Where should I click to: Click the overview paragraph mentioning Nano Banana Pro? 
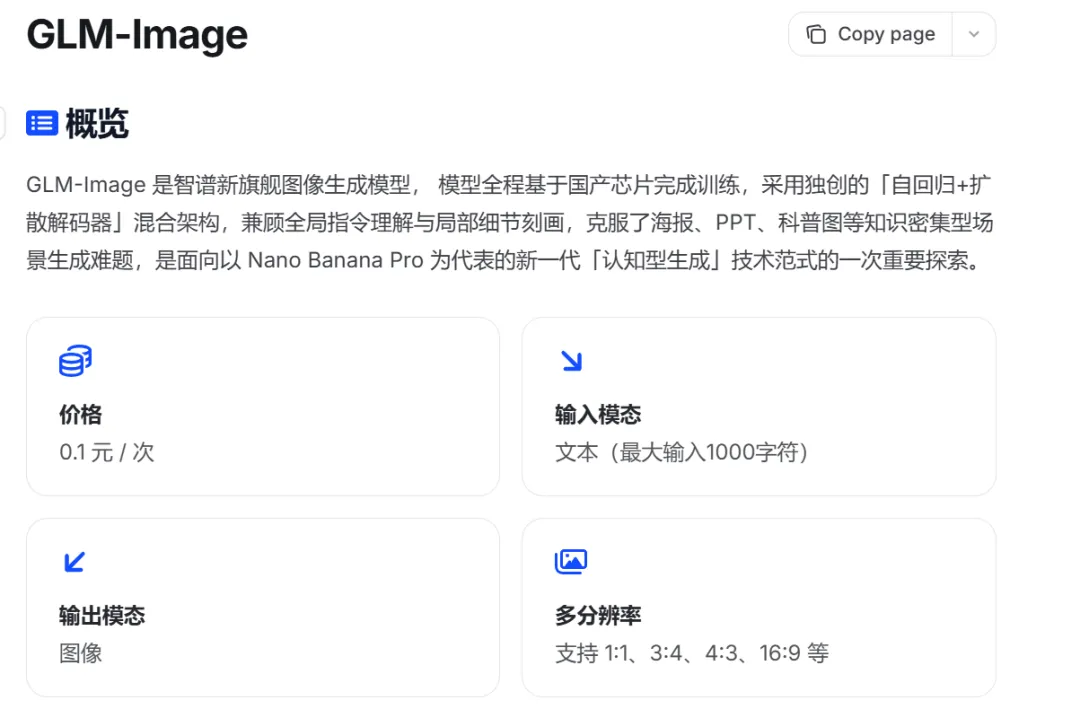pos(509,223)
